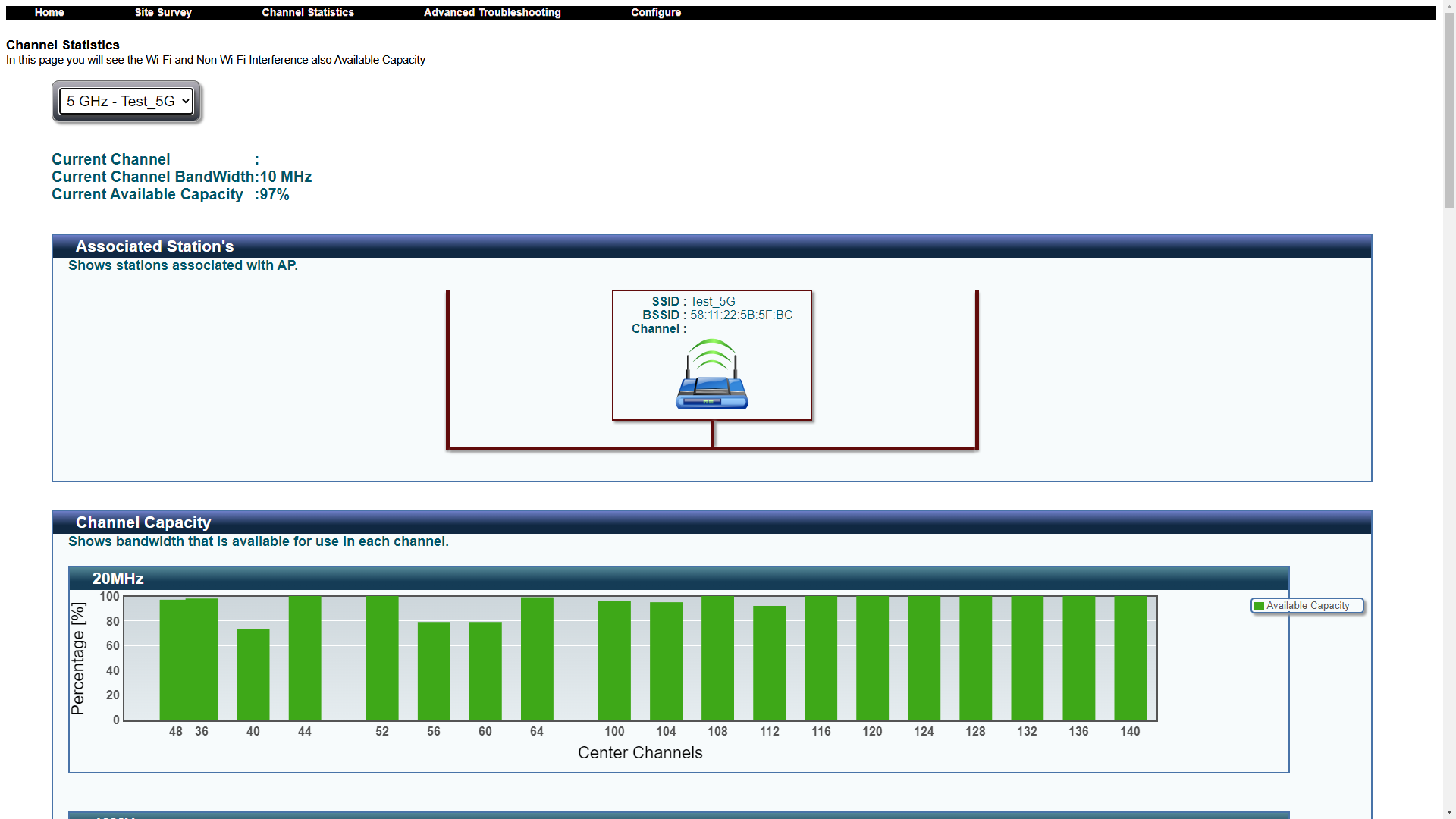Select Channel Statistics in the top menu
The image size is (1456, 819).
pos(308,13)
